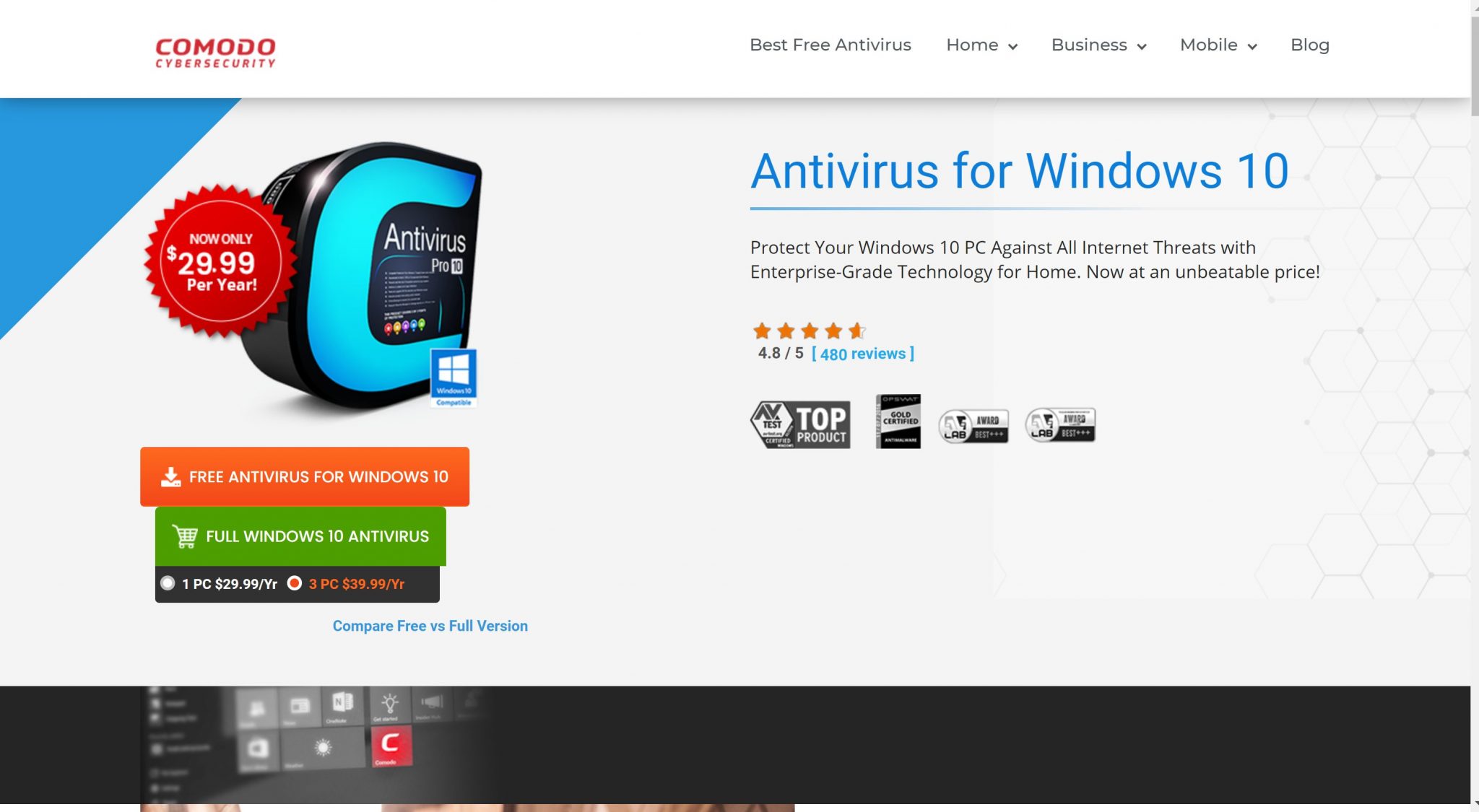Open the Best Free Antivirus menu item
The width and height of the screenshot is (1479, 812).
pyautogui.click(x=830, y=44)
